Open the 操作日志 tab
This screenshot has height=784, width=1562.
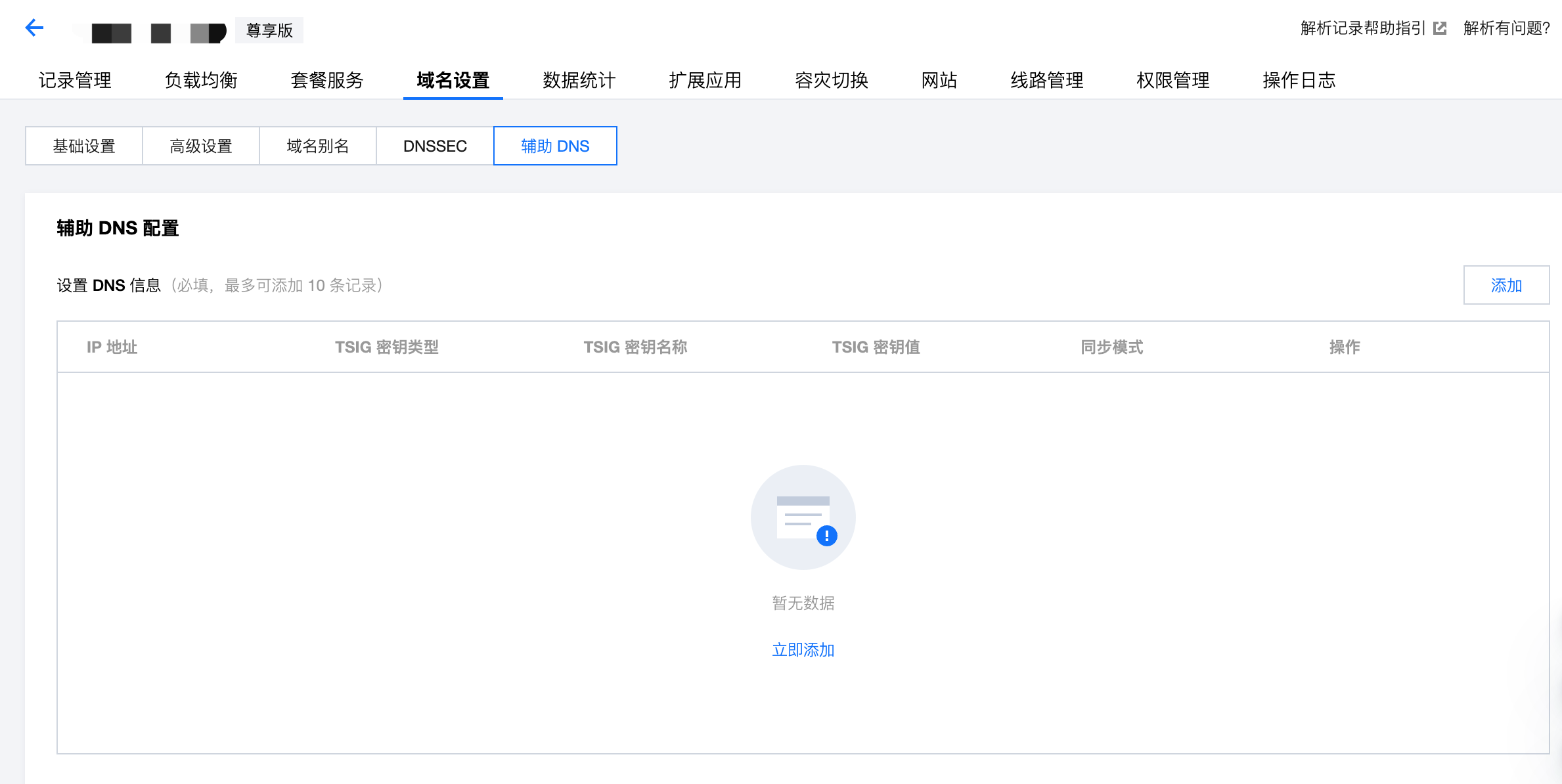point(1297,80)
